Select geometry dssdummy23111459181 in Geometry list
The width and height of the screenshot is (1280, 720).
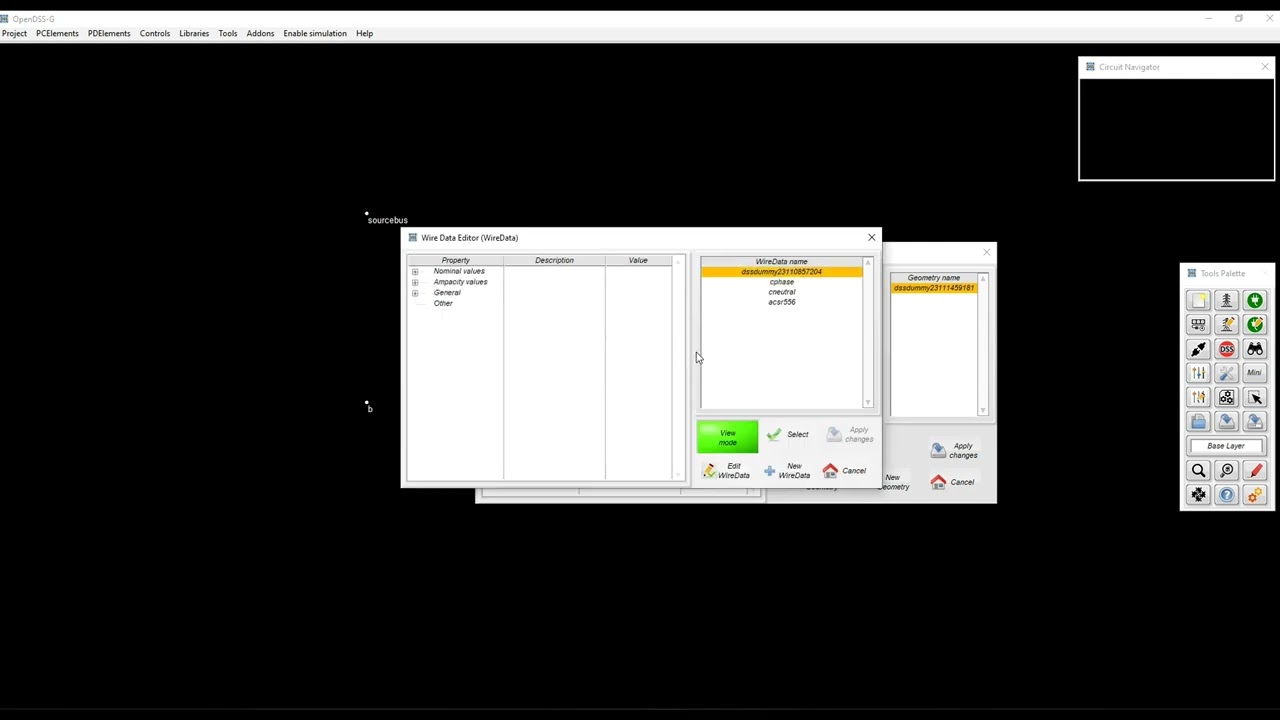click(933, 288)
